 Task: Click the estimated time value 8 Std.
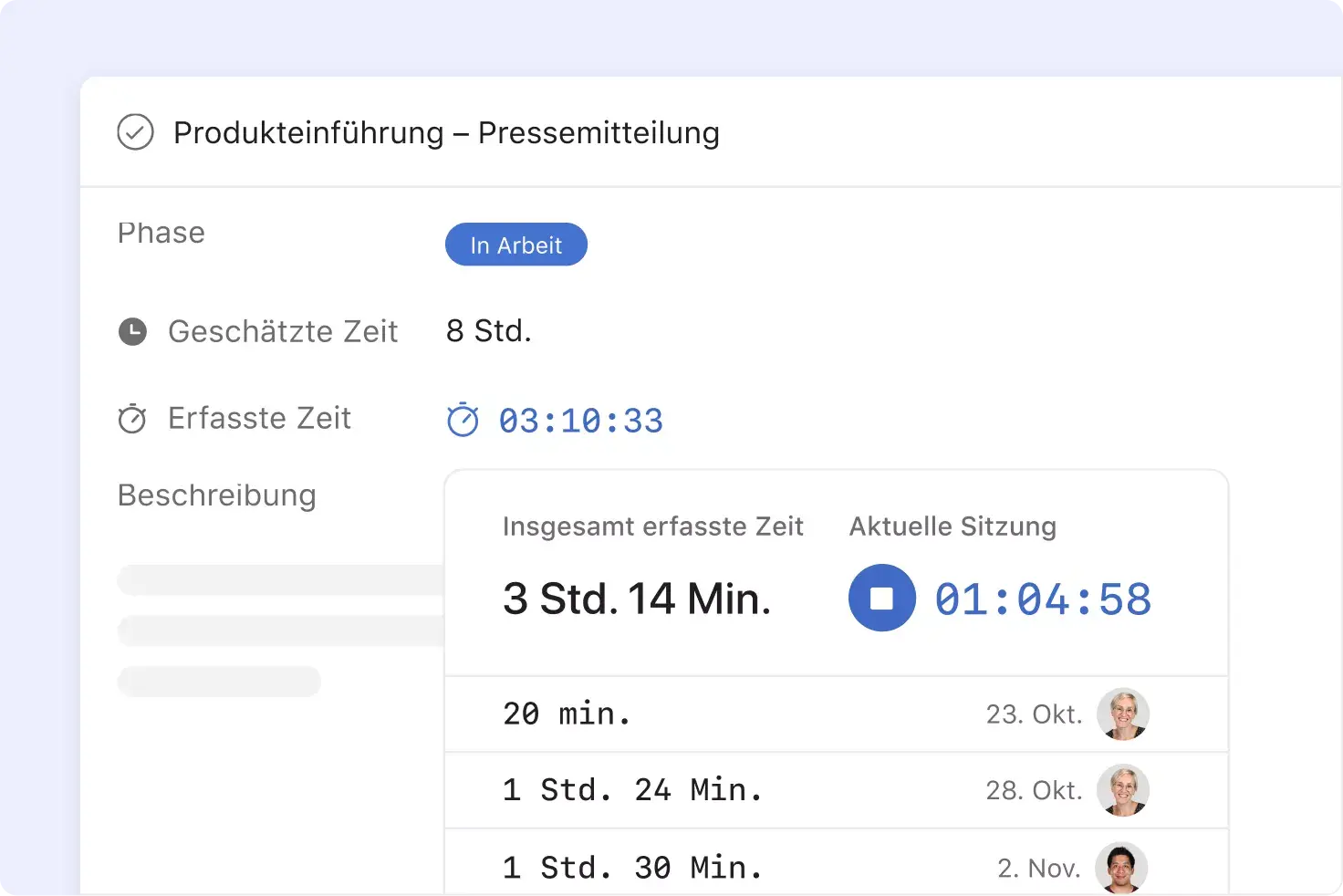click(488, 330)
